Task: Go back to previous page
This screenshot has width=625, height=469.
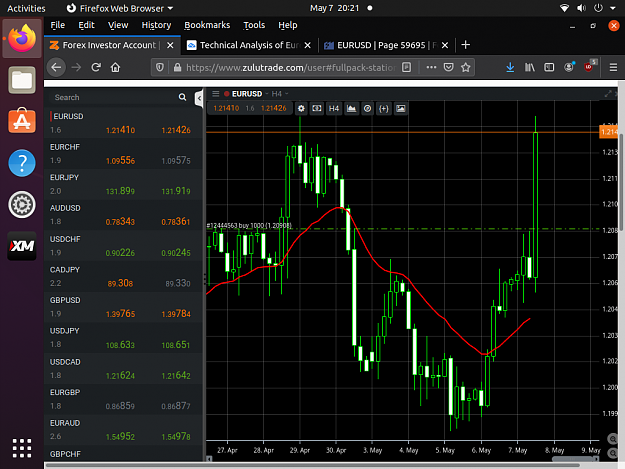Action: [x=56, y=67]
